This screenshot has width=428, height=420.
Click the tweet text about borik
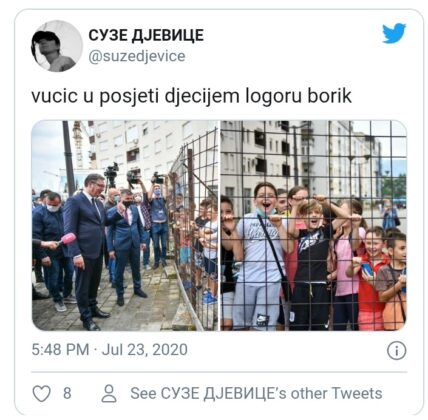click(x=192, y=96)
